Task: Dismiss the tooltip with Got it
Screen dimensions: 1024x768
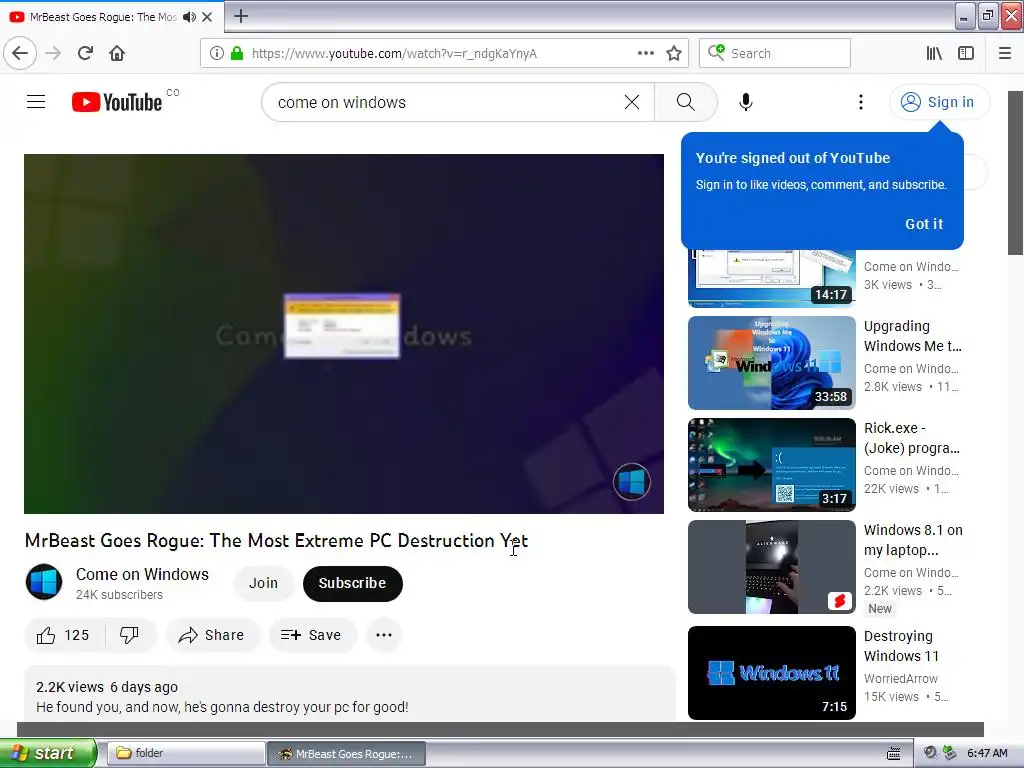Action: point(924,224)
